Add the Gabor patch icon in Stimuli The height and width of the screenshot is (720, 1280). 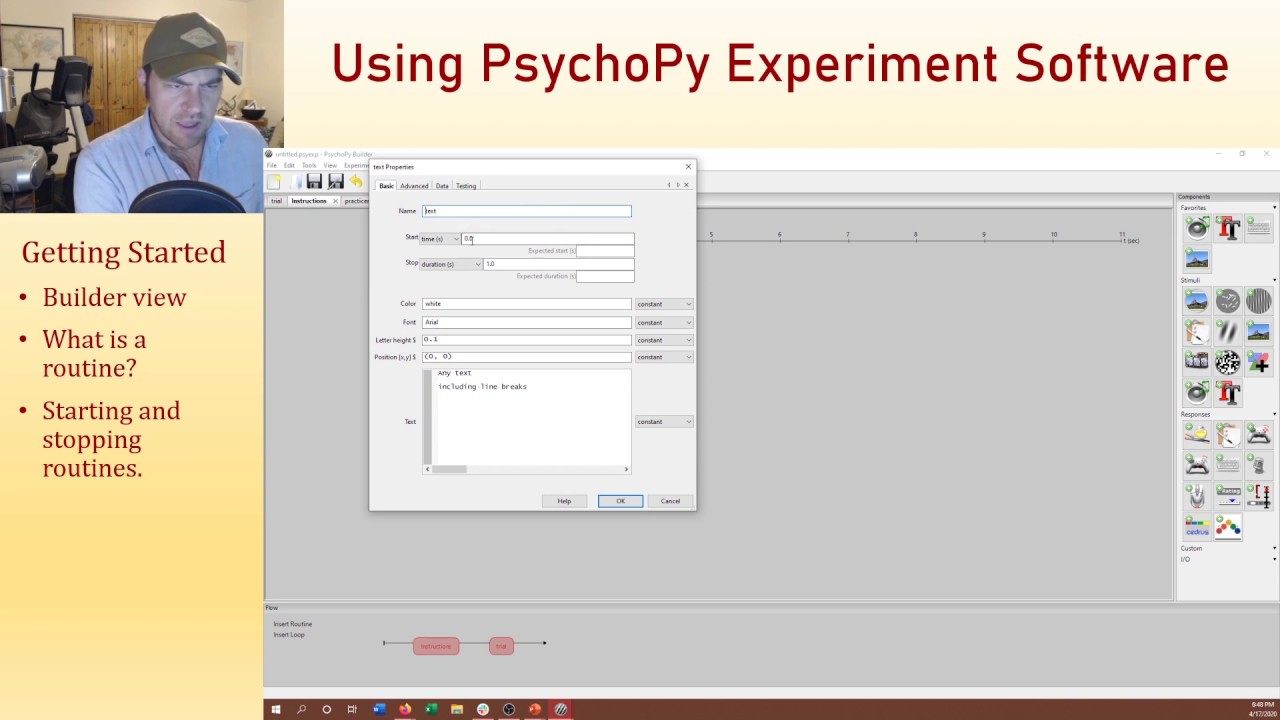click(x=1228, y=331)
